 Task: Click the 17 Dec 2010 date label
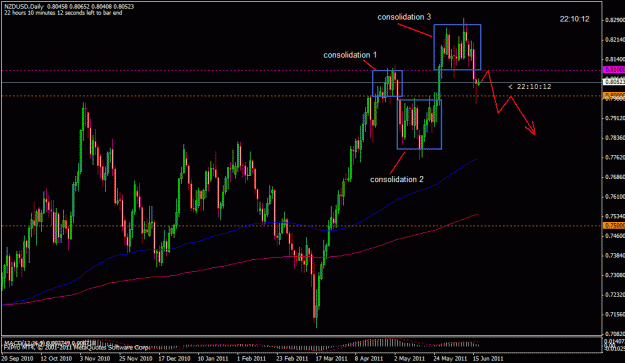pyautogui.click(x=175, y=358)
